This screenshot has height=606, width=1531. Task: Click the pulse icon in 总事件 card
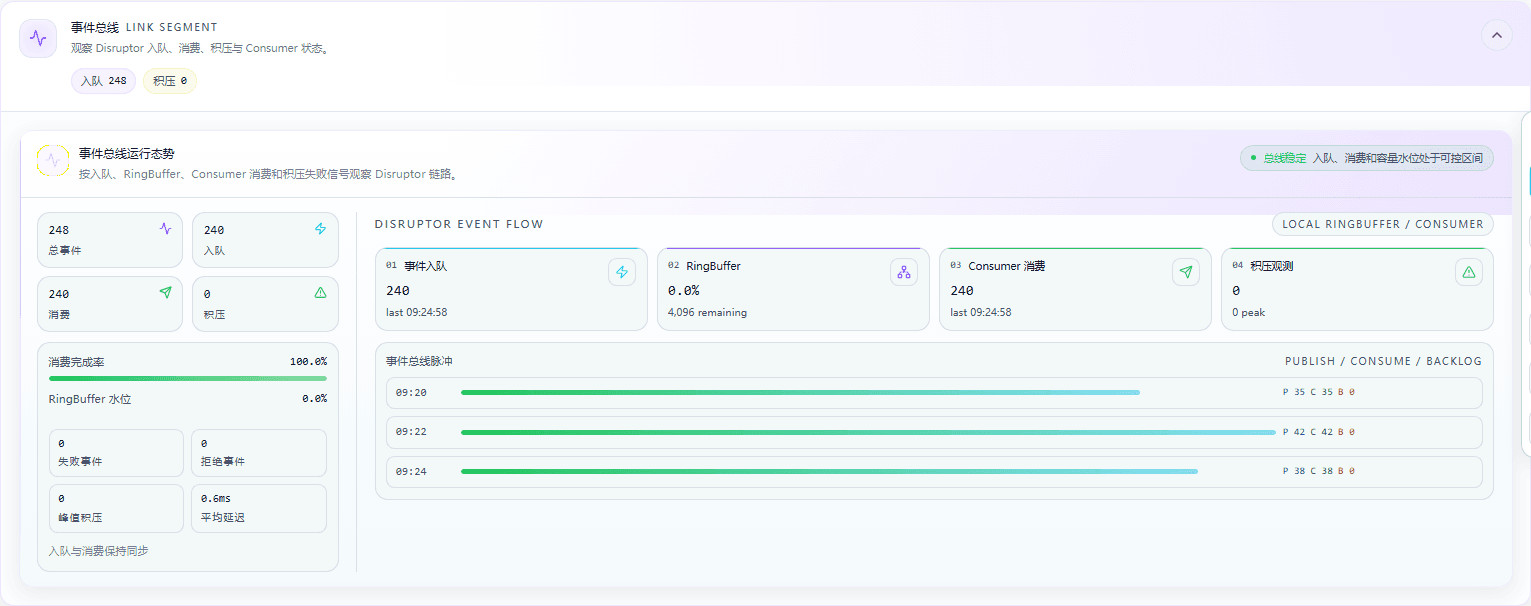point(166,229)
